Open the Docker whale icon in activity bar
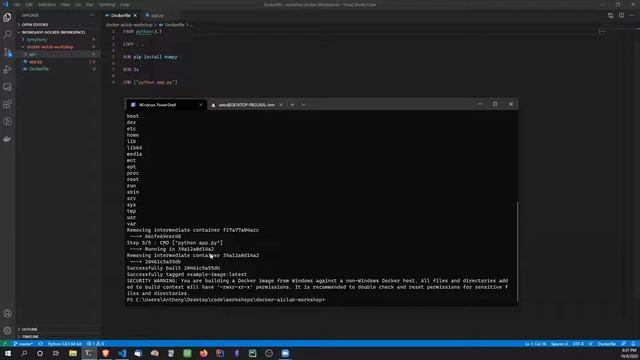Viewport: 640px width, 360px height. pyautogui.click(x=7, y=139)
